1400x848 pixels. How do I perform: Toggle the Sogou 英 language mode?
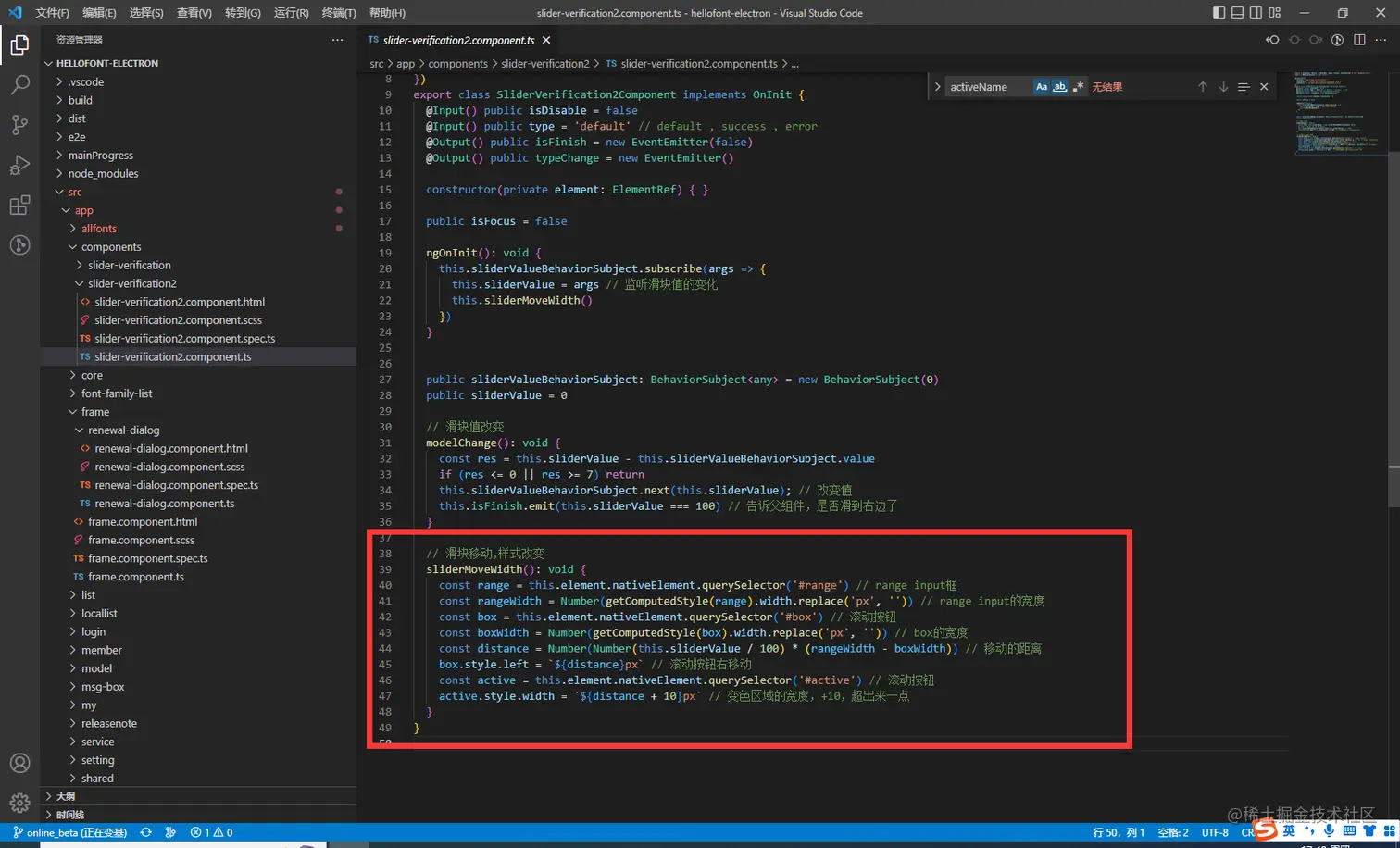click(1289, 830)
